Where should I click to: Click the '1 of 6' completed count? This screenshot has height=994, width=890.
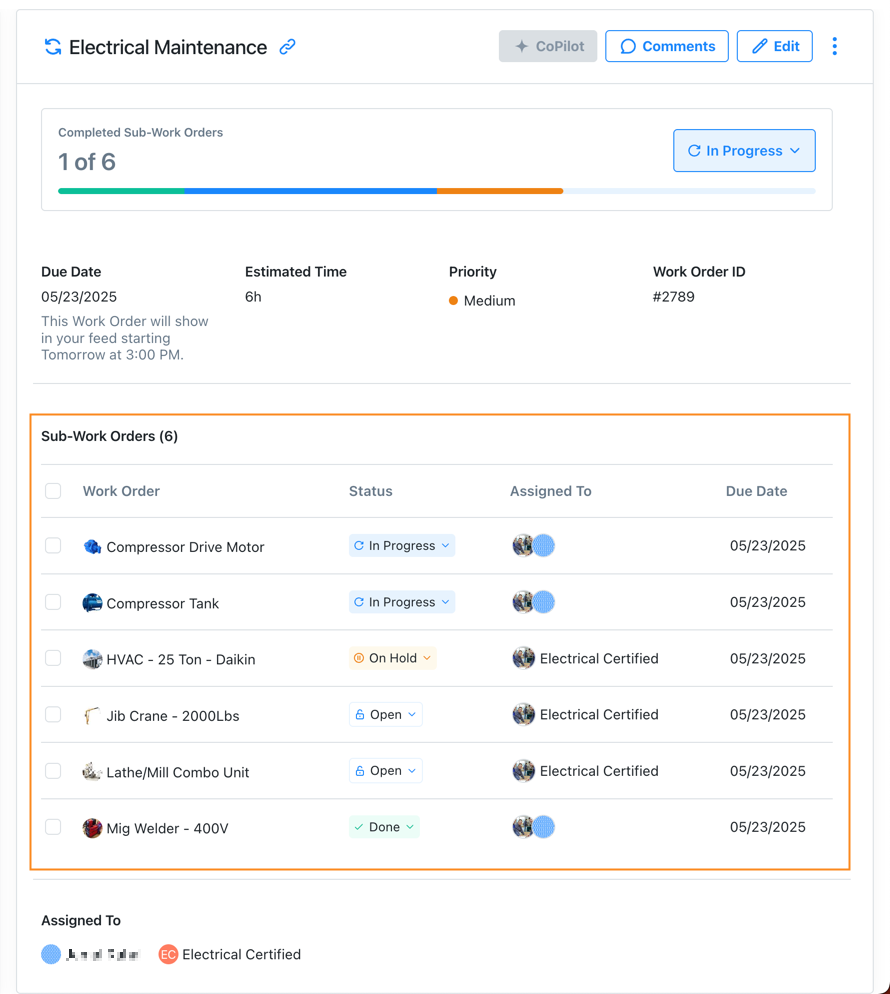pos(87,162)
